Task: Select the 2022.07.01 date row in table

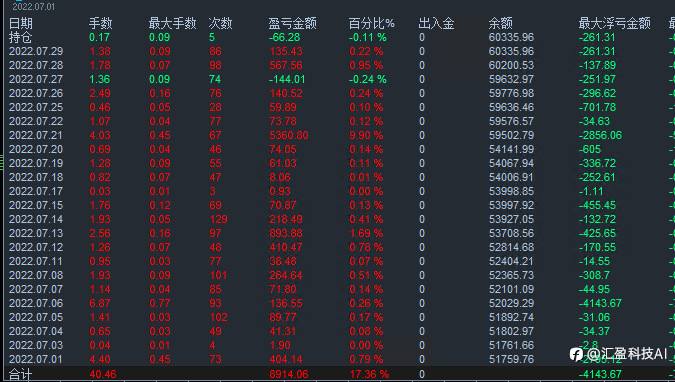Action: click(x=36, y=359)
